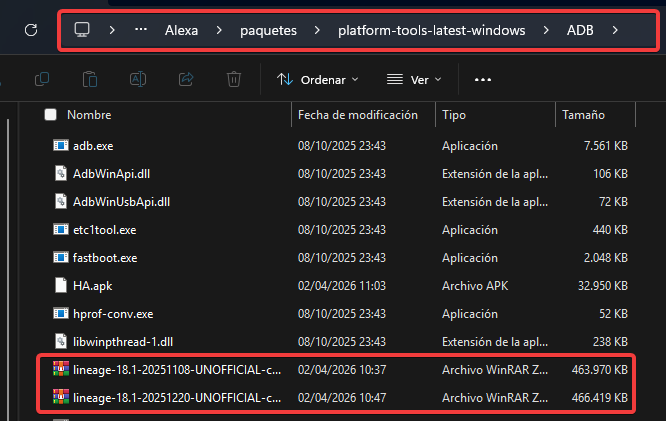Sort by the Nombre column header
The height and width of the screenshot is (421, 666).
[89, 115]
